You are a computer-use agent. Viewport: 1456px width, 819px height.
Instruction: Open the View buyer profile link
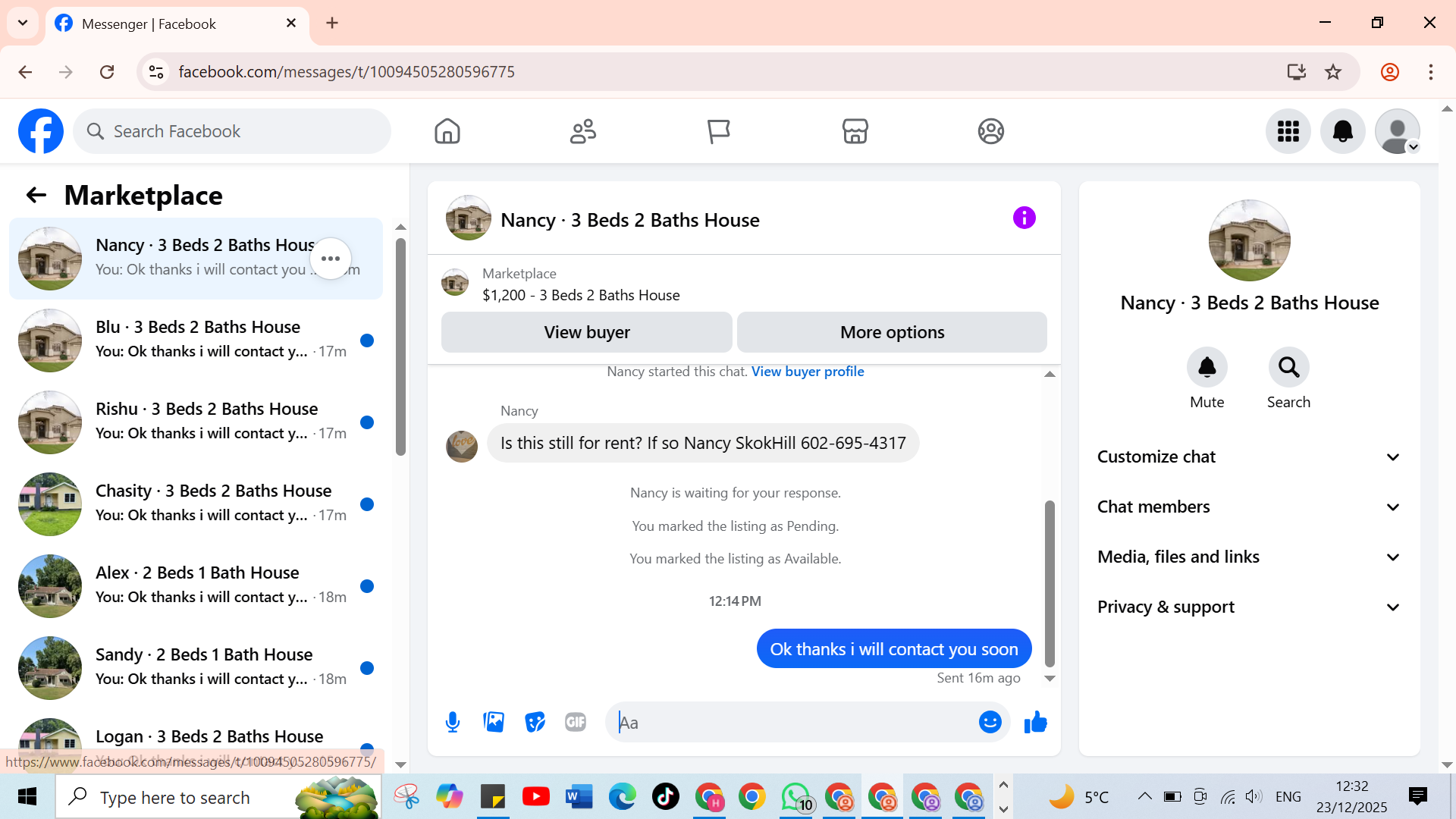(x=807, y=372)
